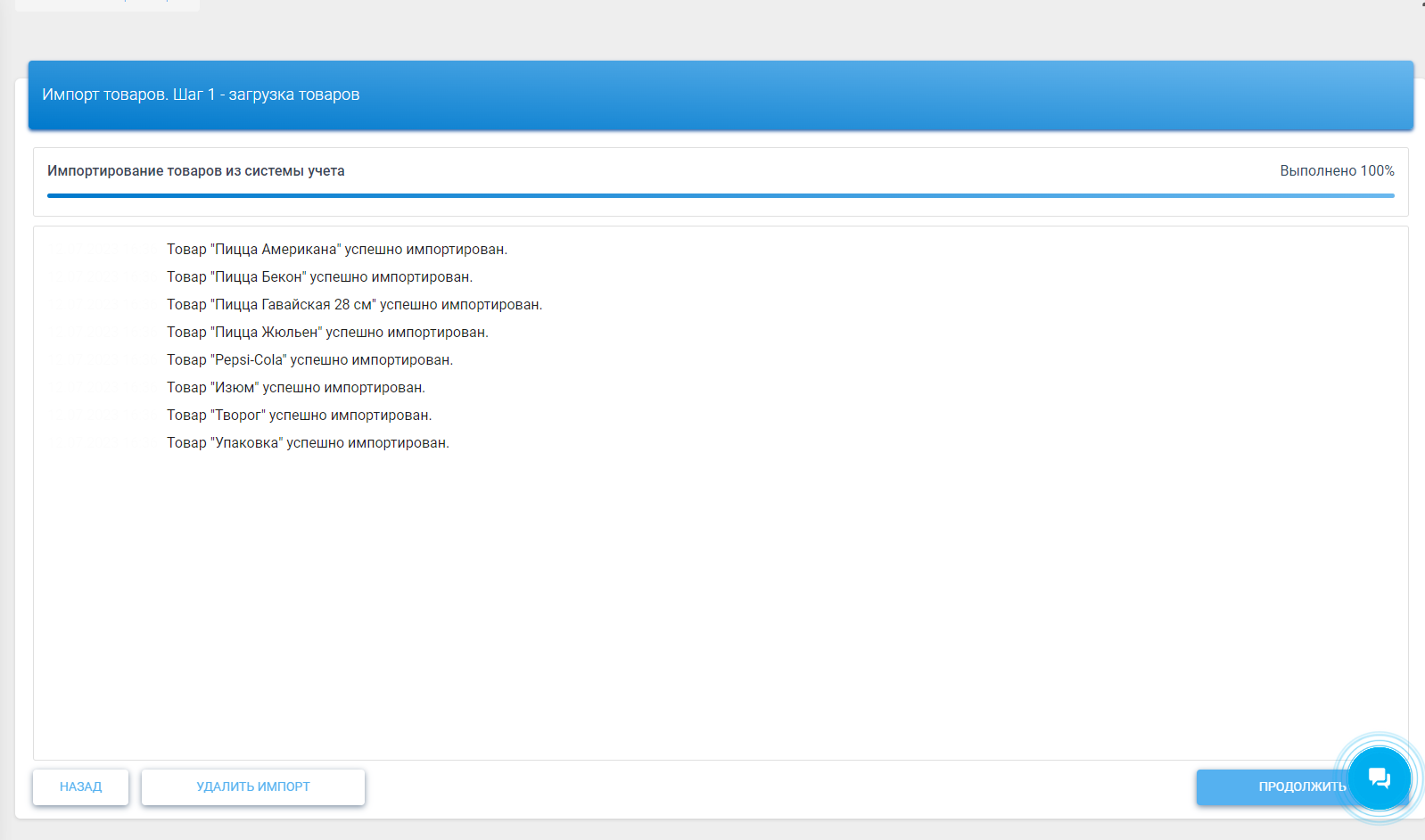Select the Pepsi-Cola import log entry
The image size is (1425, 840).
point(309,360)
